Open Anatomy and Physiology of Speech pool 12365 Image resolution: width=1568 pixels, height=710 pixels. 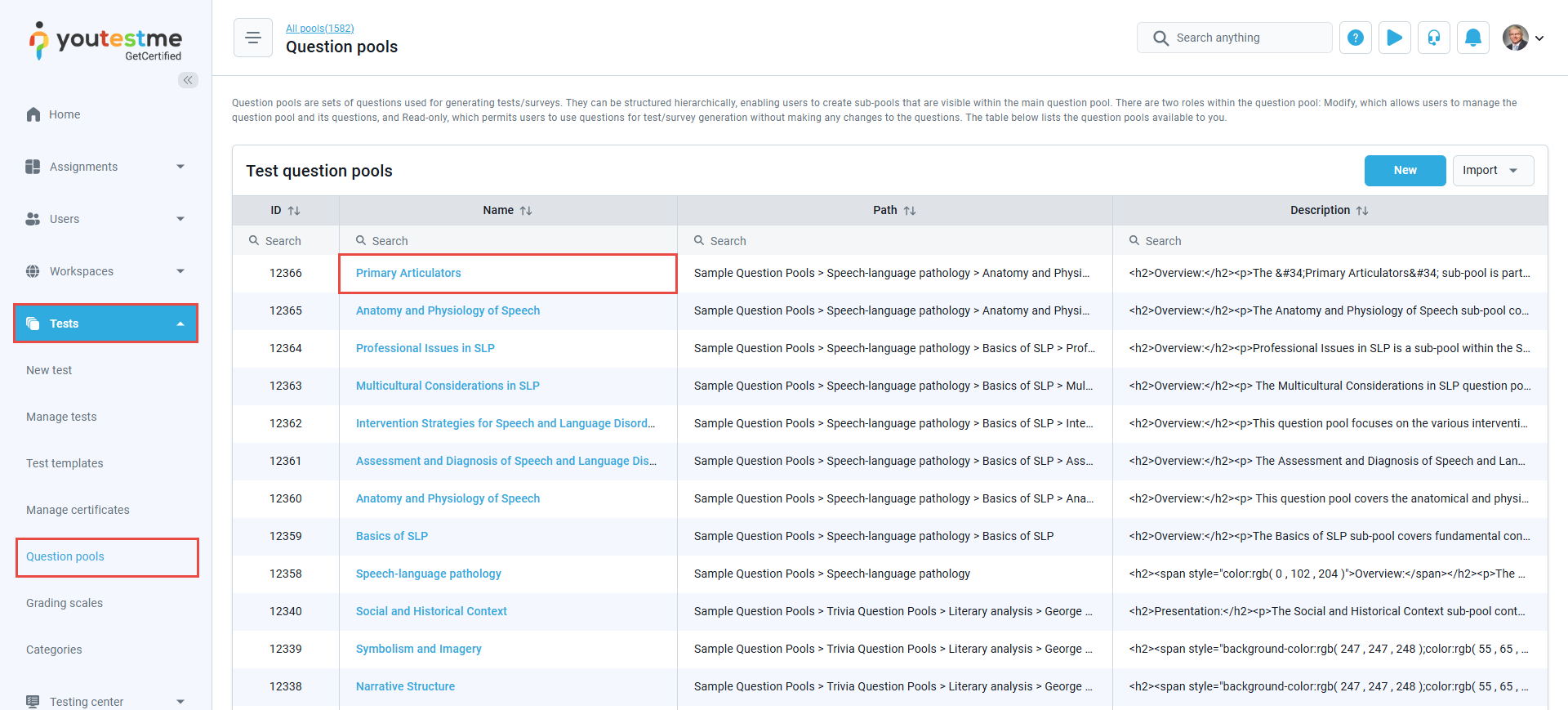point(448,310)
